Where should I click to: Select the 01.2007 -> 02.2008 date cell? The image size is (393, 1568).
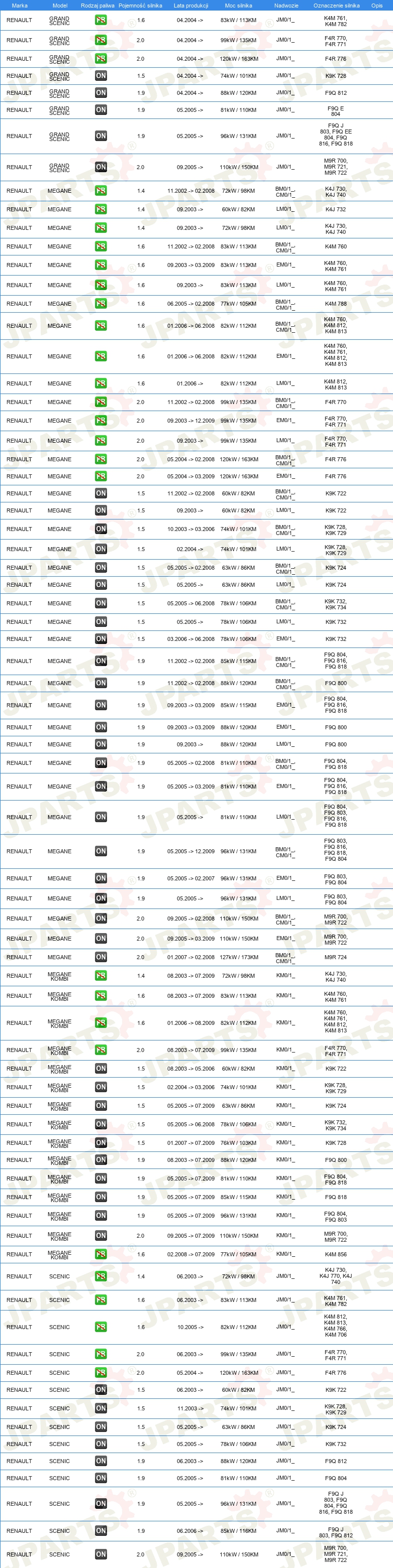tap(190, 957)
